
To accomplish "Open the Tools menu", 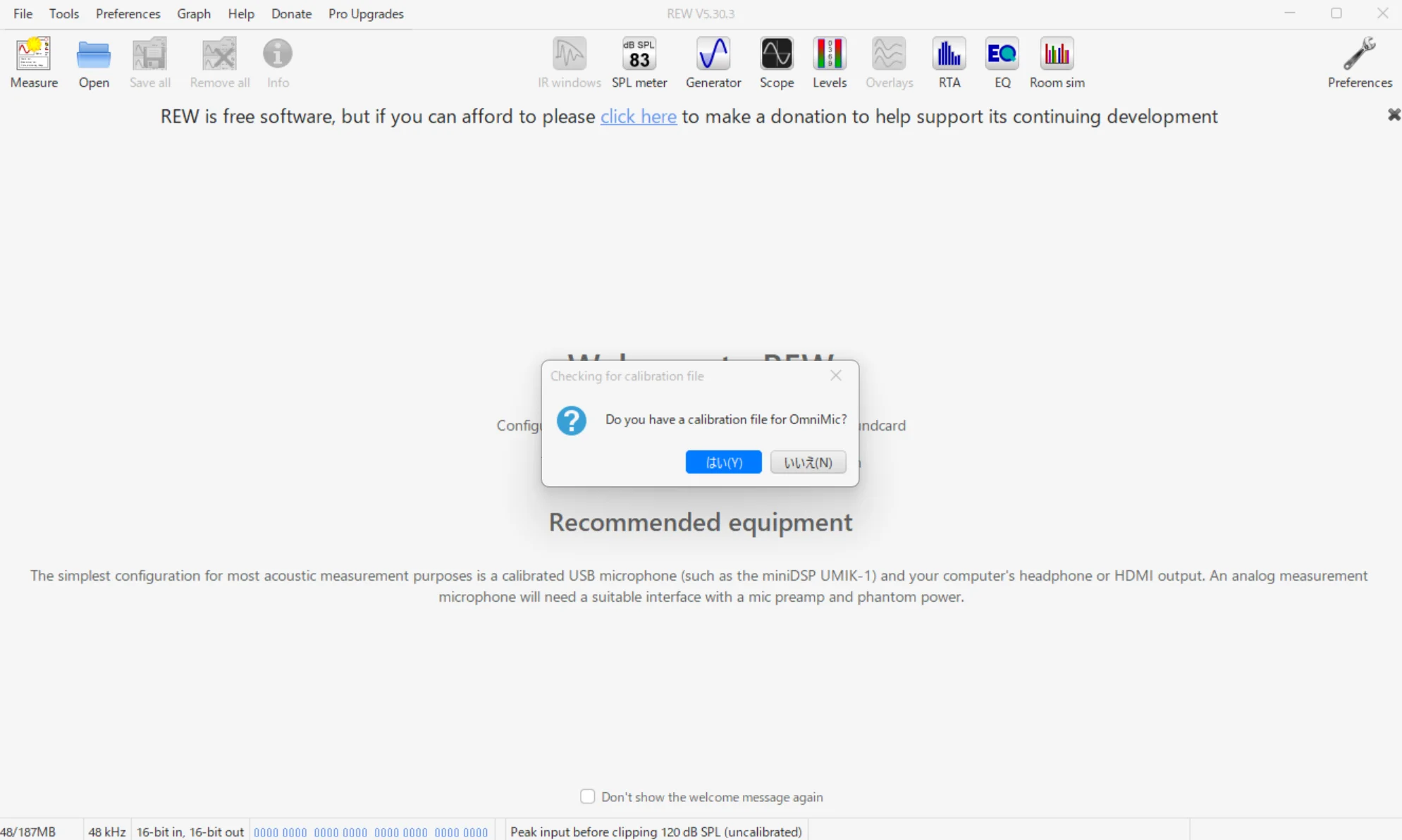I will (63, 13).
